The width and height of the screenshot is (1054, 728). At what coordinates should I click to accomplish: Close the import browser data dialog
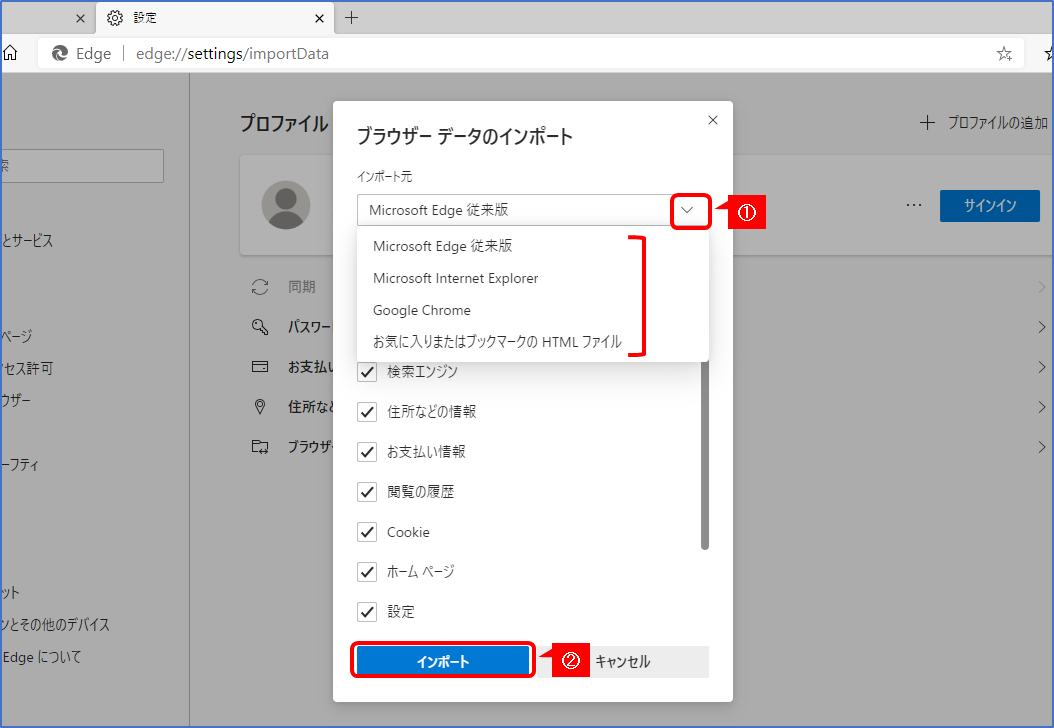coord(713,120)
